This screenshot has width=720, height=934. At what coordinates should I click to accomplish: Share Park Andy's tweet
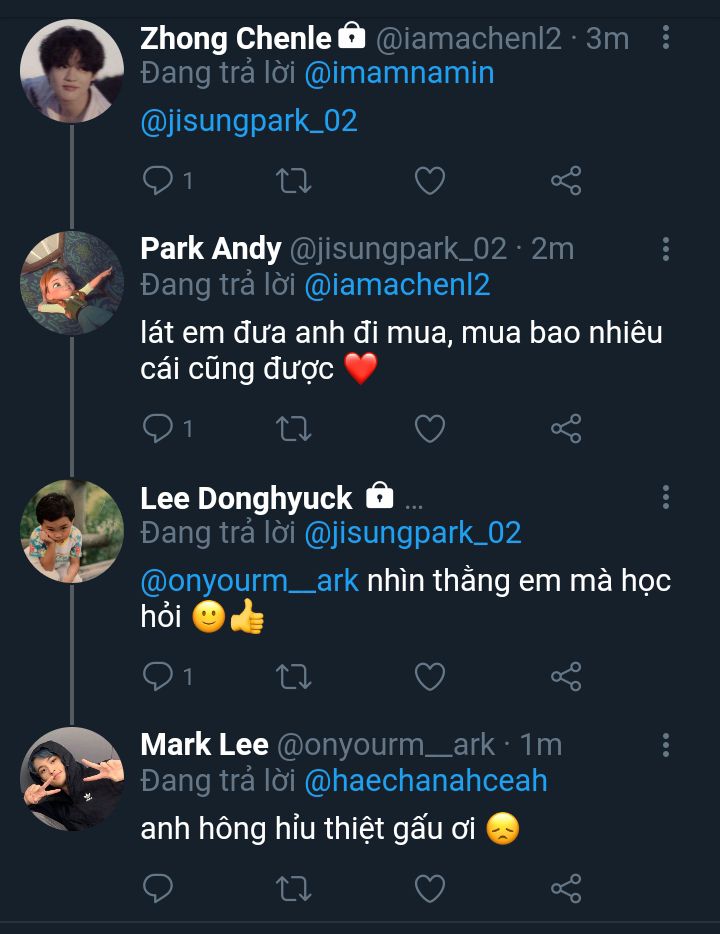pyautogui.click(x=566, y=429)
